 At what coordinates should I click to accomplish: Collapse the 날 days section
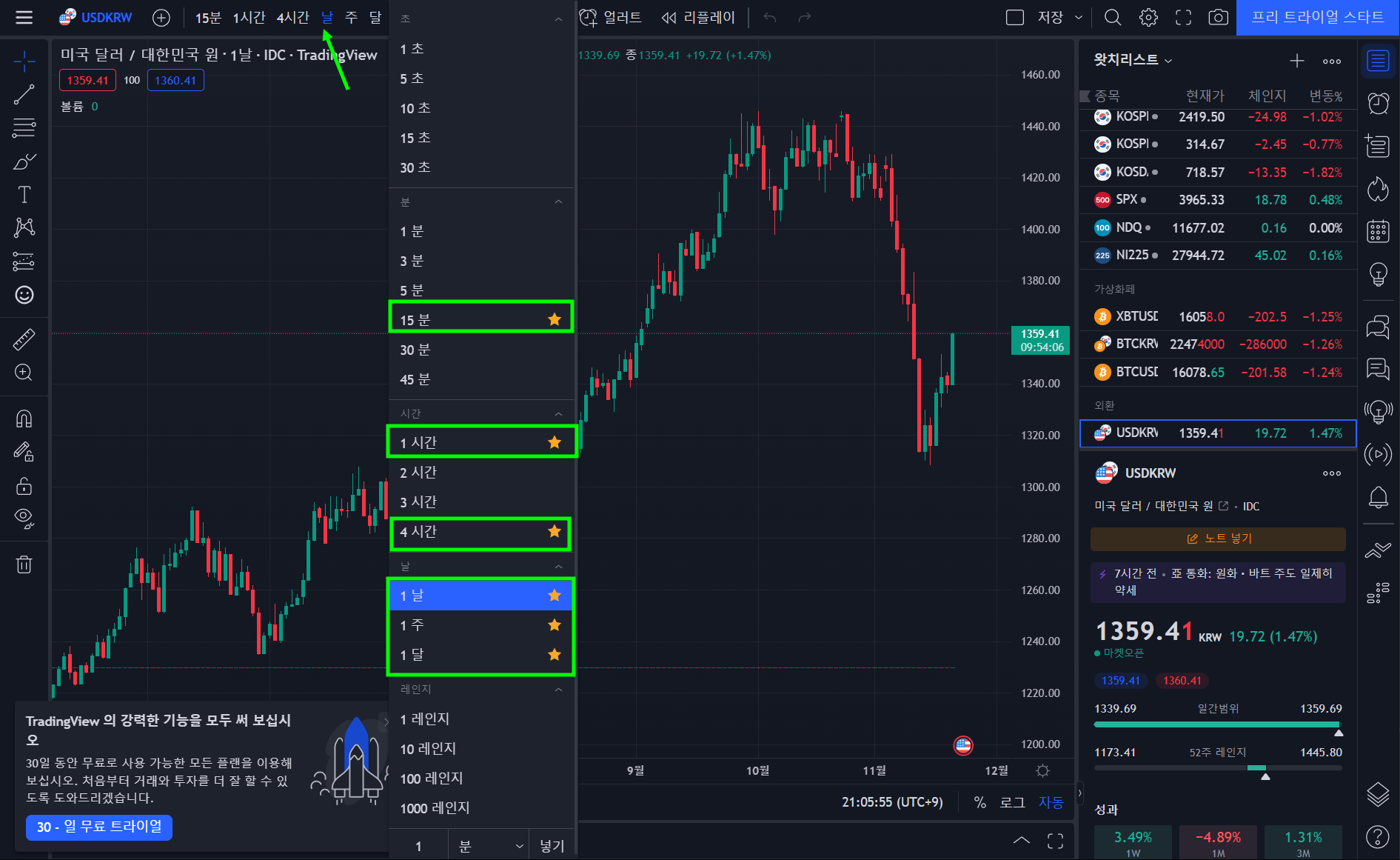(x=559, y=566)
